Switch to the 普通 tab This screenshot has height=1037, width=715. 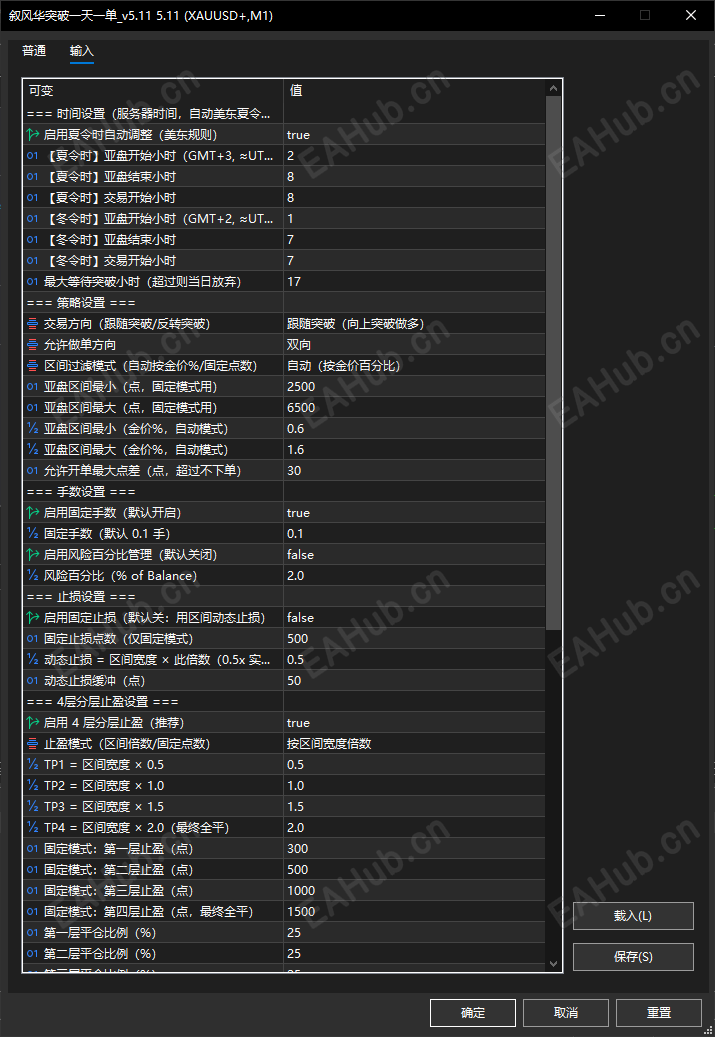pos(34,51)
